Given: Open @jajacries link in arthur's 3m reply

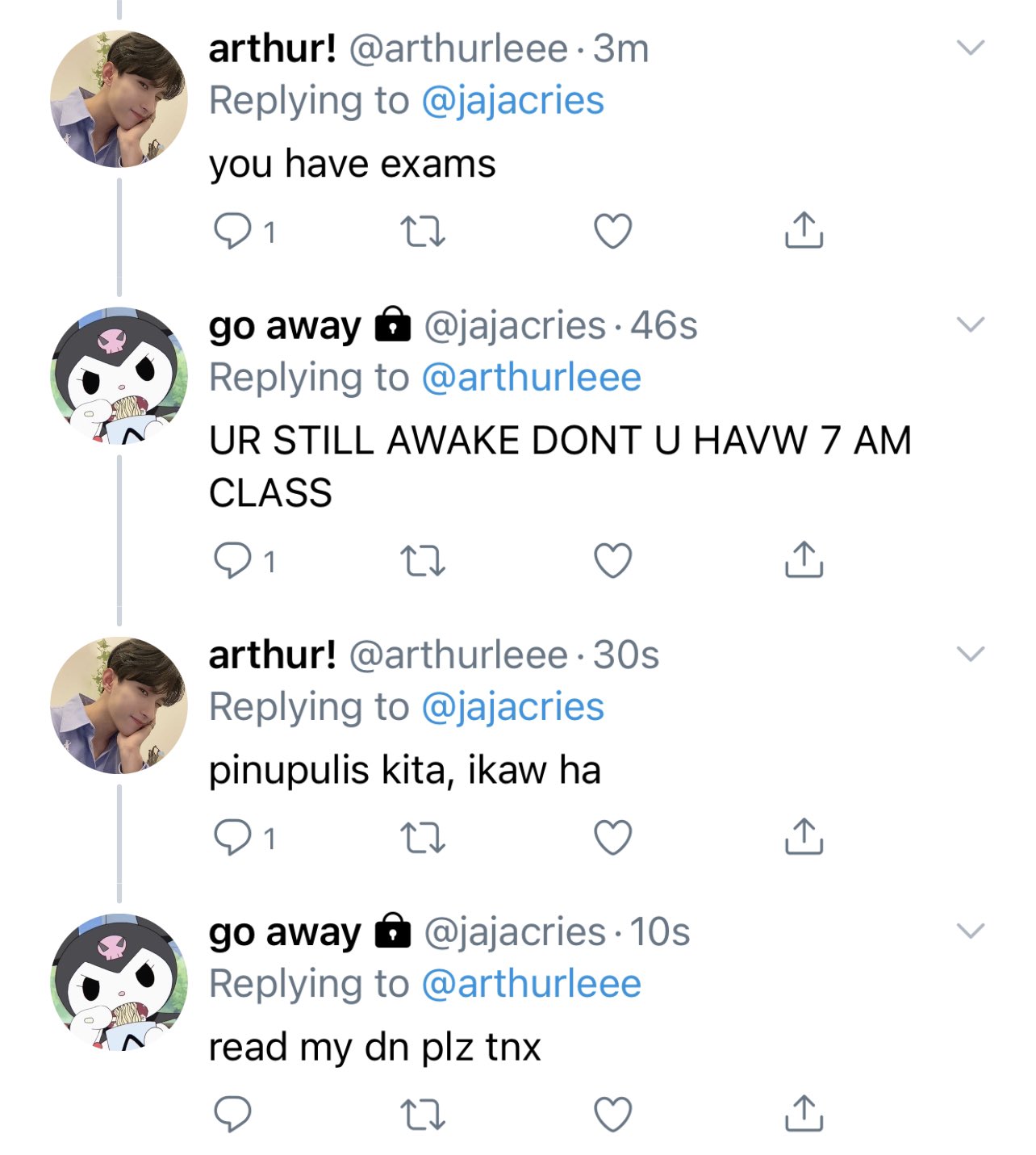Looking at the screenshot, I should coord(512,102).
